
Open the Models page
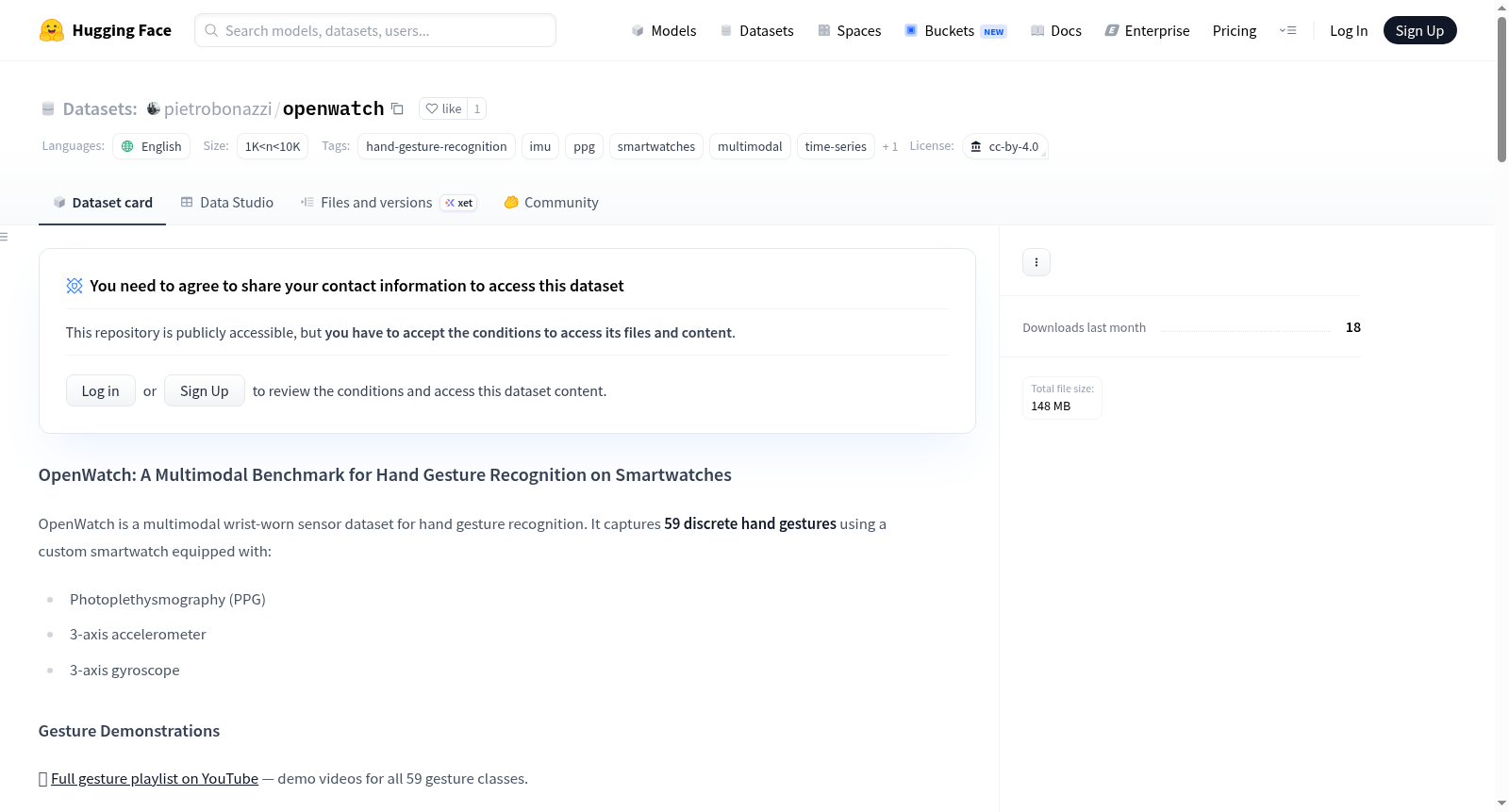click(664, 30)
